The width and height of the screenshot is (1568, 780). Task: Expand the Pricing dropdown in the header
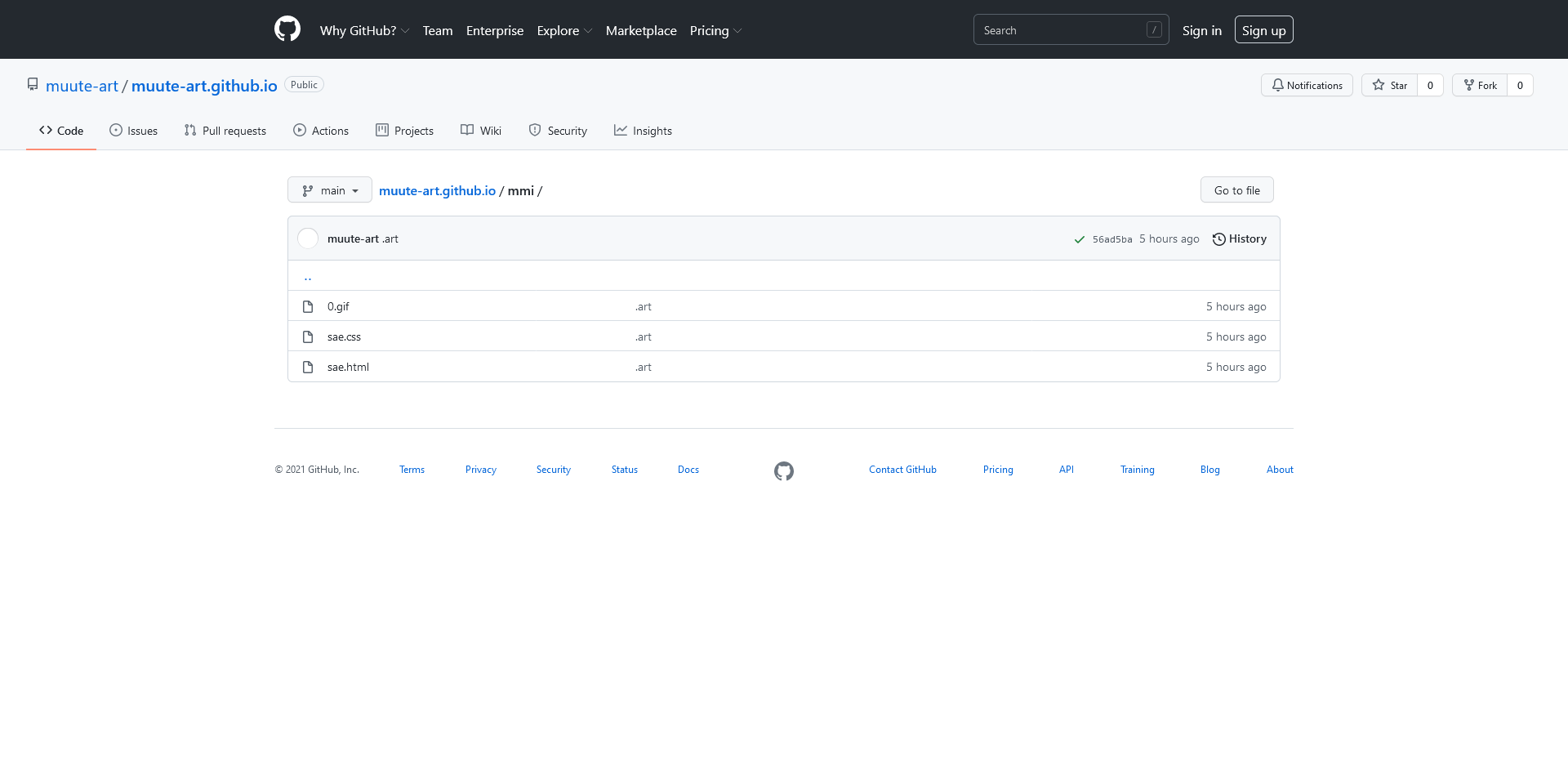715,30
